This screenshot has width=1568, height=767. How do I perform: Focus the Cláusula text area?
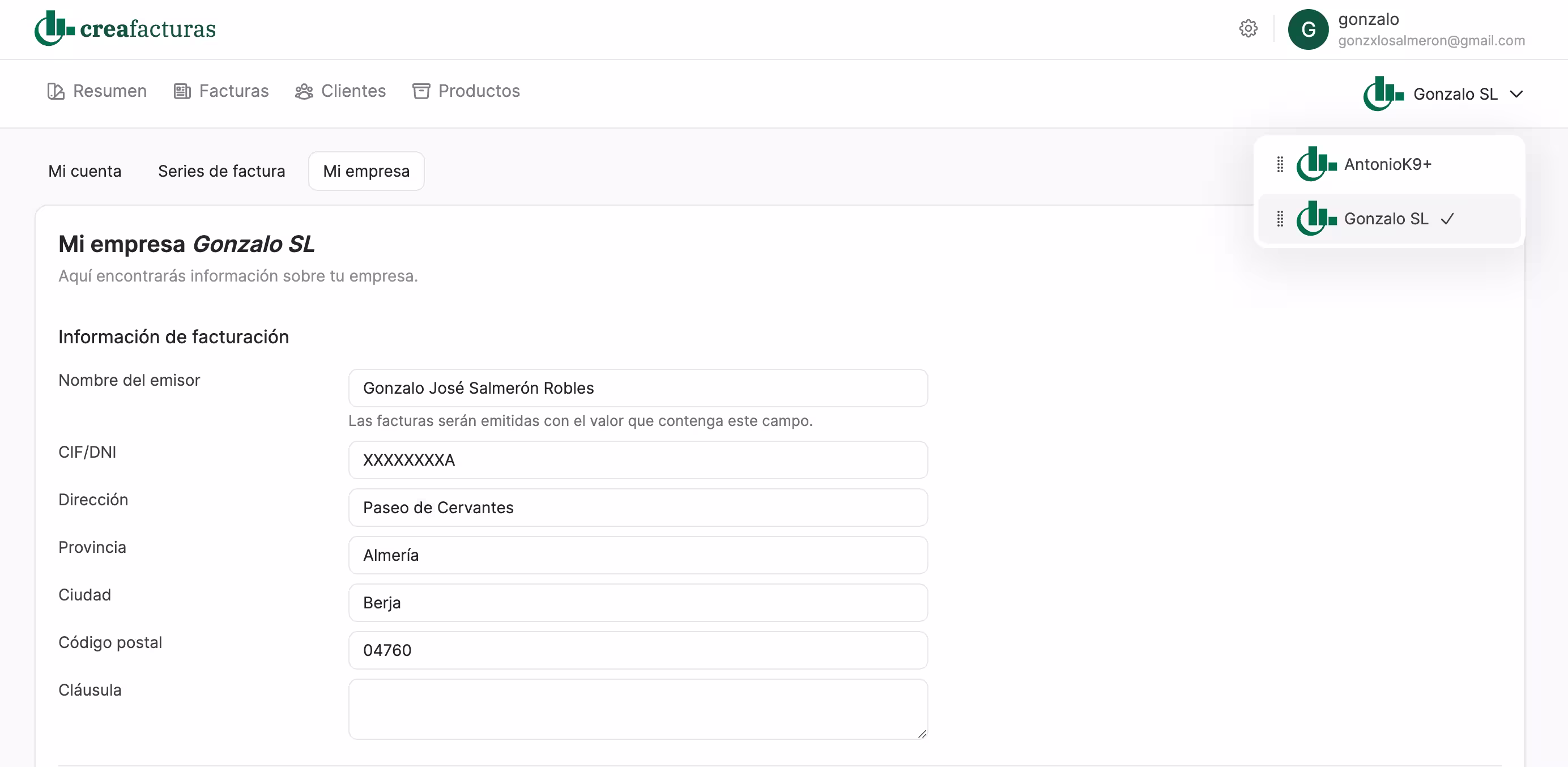[637, 709]
